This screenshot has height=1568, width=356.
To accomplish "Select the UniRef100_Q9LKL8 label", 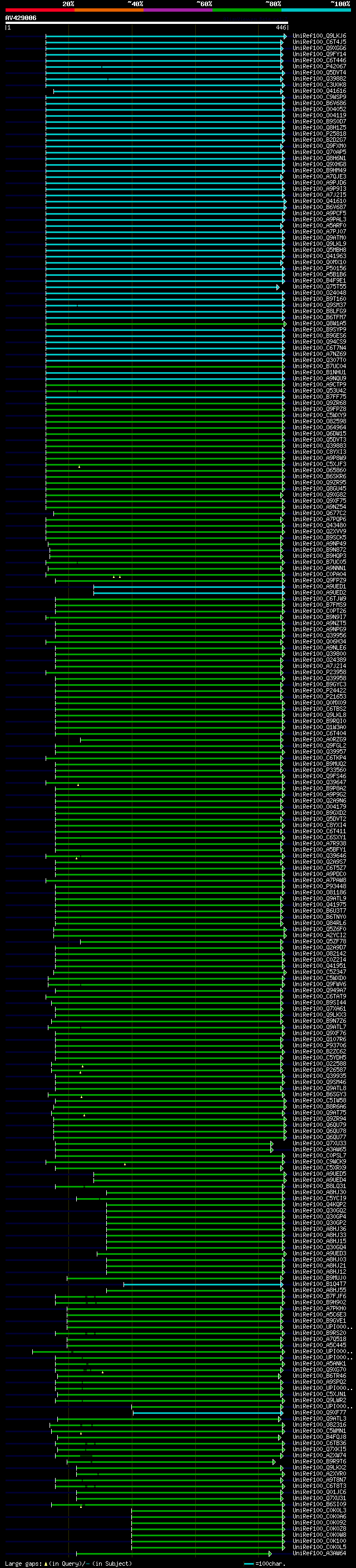I will point(319,715).
